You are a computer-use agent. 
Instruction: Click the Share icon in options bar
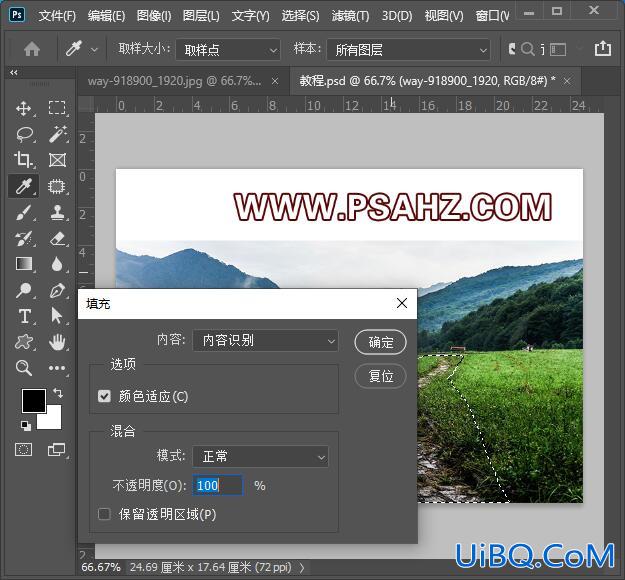click(x=603, y=48)
